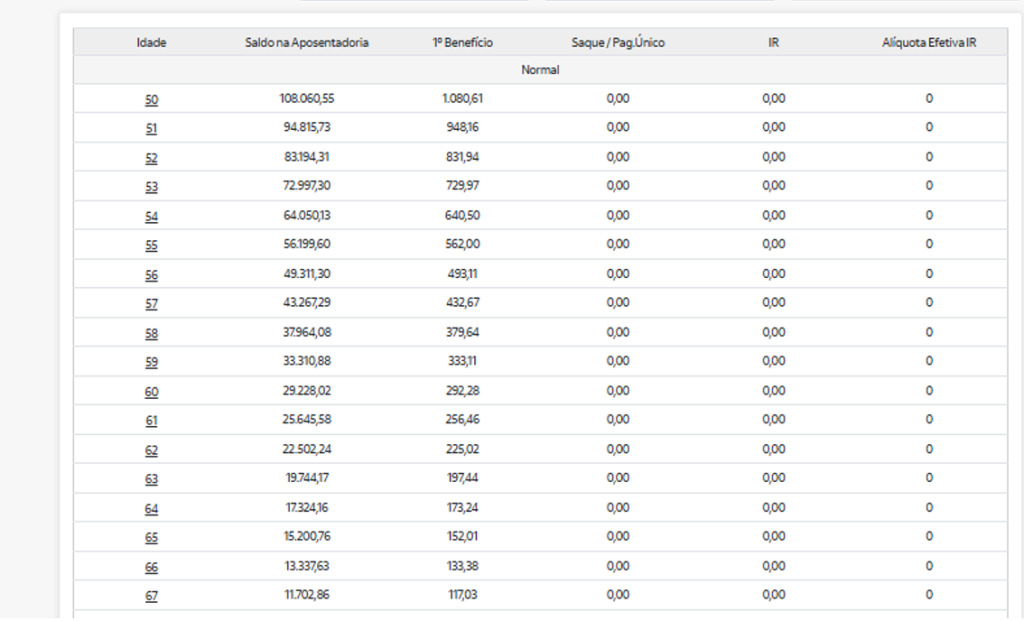Select the 108.060,55 balance cell

coord(307,99)
